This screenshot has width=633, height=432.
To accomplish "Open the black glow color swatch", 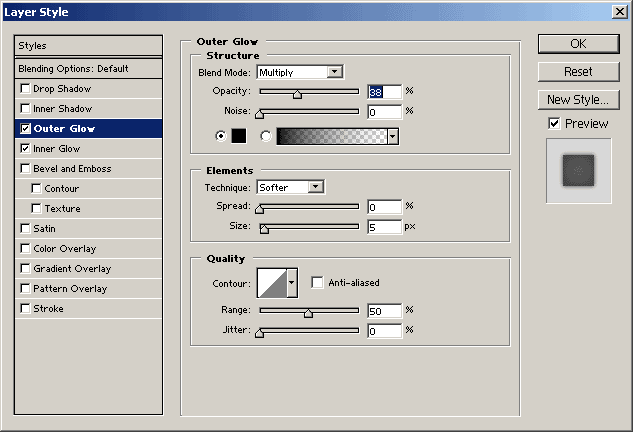I will click(239, 136).
